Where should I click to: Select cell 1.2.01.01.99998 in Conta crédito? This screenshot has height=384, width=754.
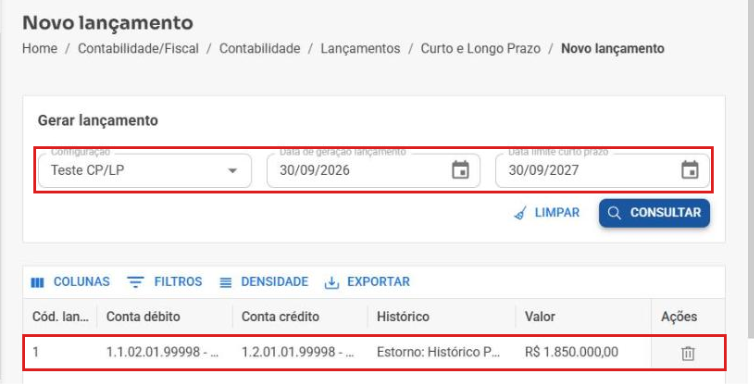pos(300,352)
